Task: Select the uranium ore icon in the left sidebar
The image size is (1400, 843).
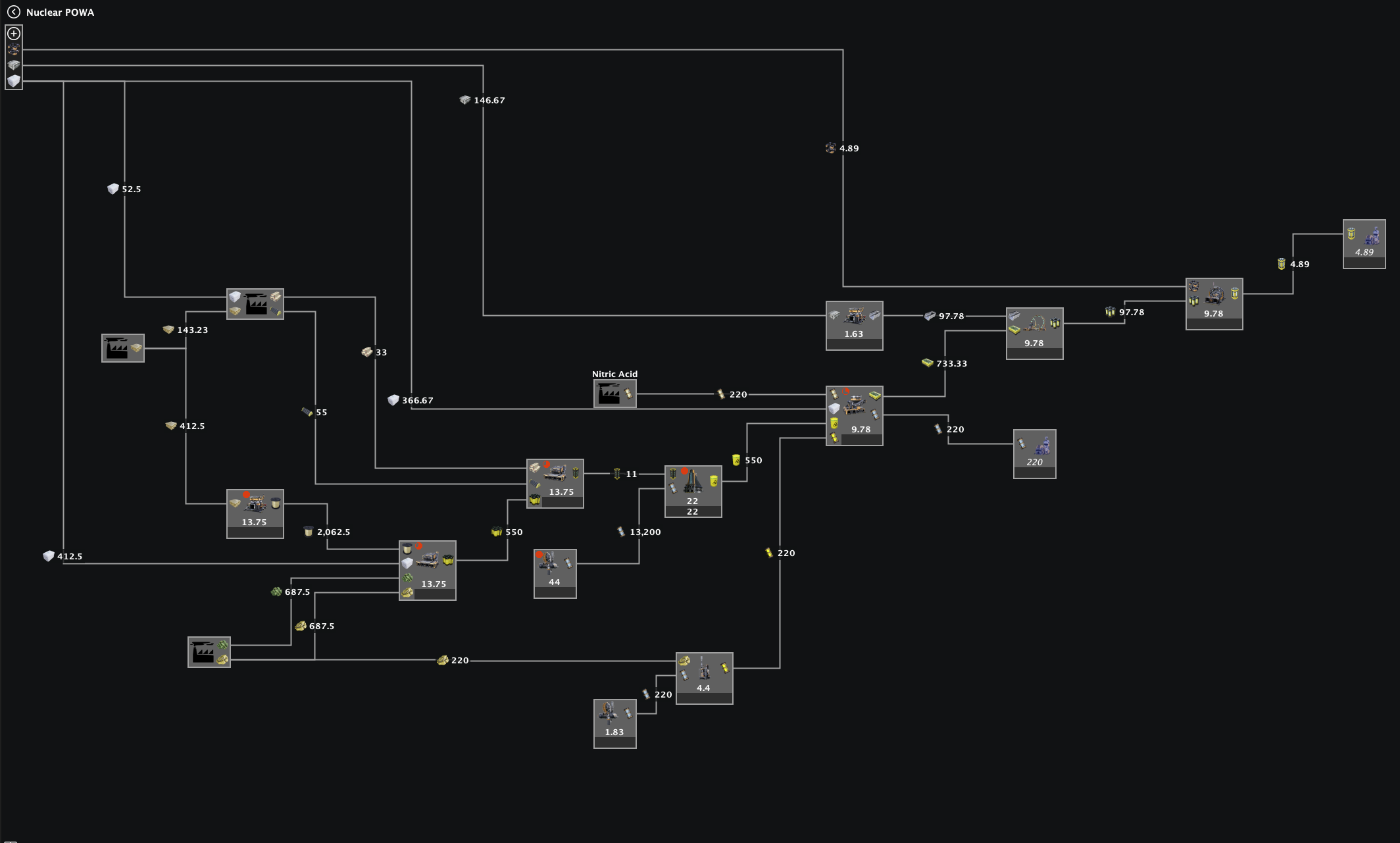Action: (x=12, y=49)
